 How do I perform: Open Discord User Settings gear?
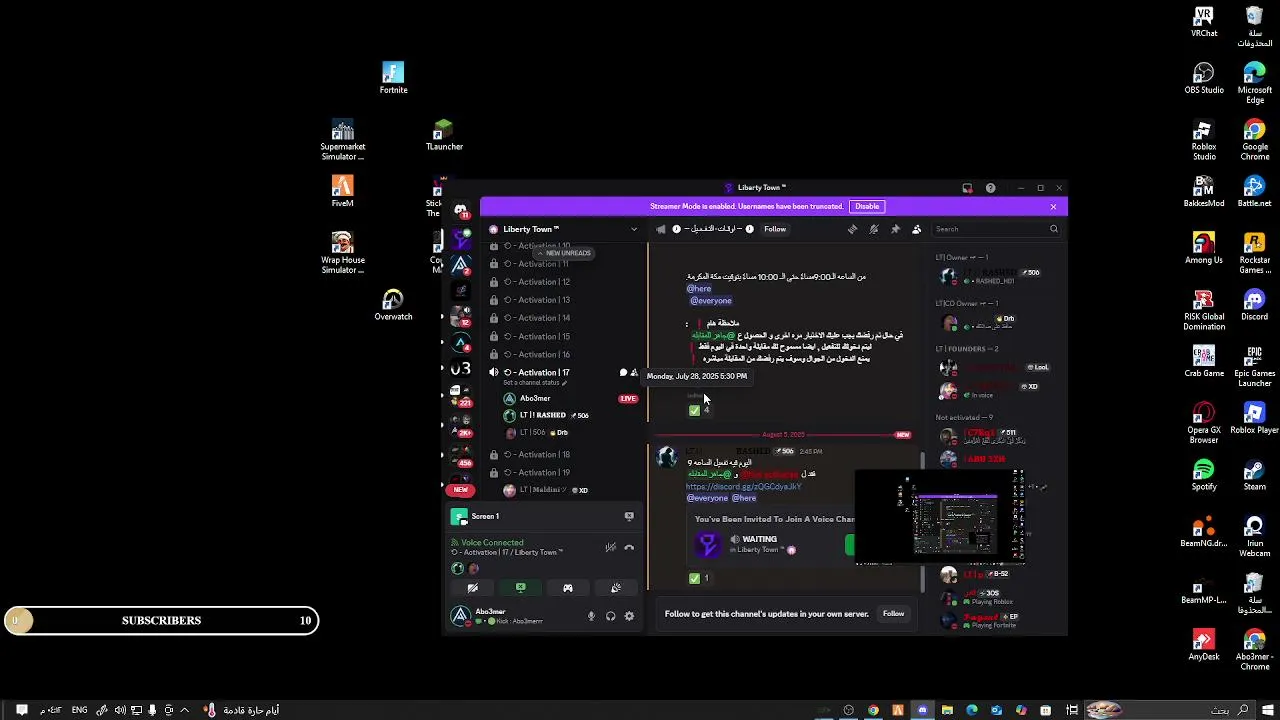coord(629,616)
